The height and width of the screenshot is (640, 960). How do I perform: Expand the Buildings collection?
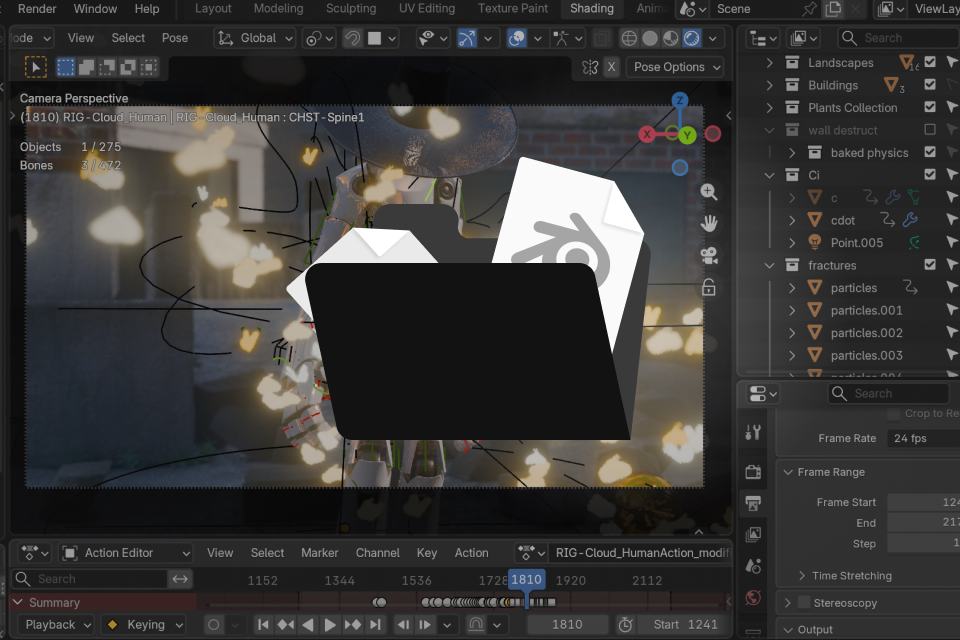[x=770, y=85]
